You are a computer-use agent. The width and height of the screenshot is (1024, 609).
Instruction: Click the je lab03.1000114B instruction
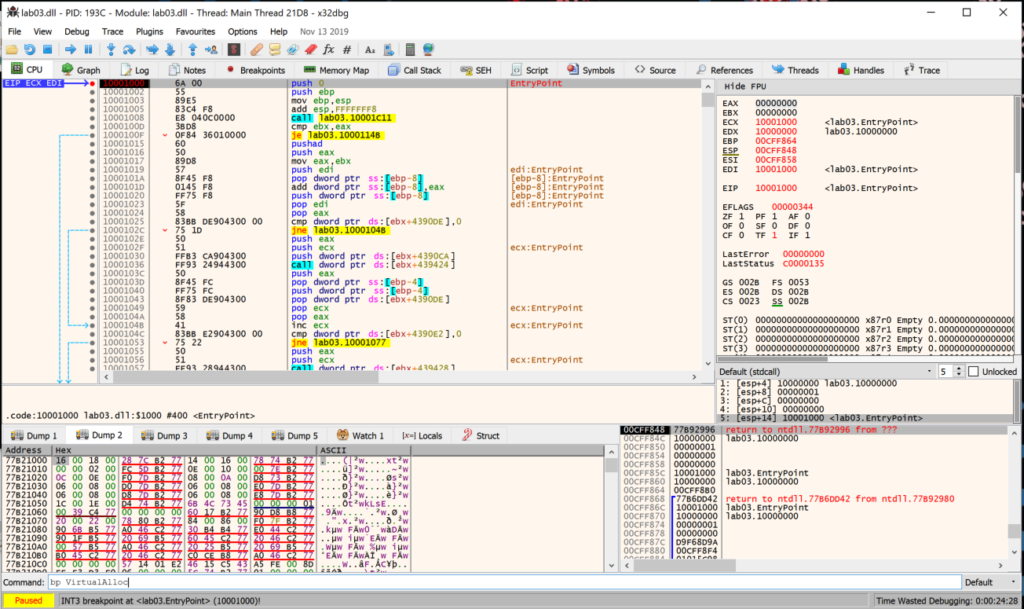(338, 135)
